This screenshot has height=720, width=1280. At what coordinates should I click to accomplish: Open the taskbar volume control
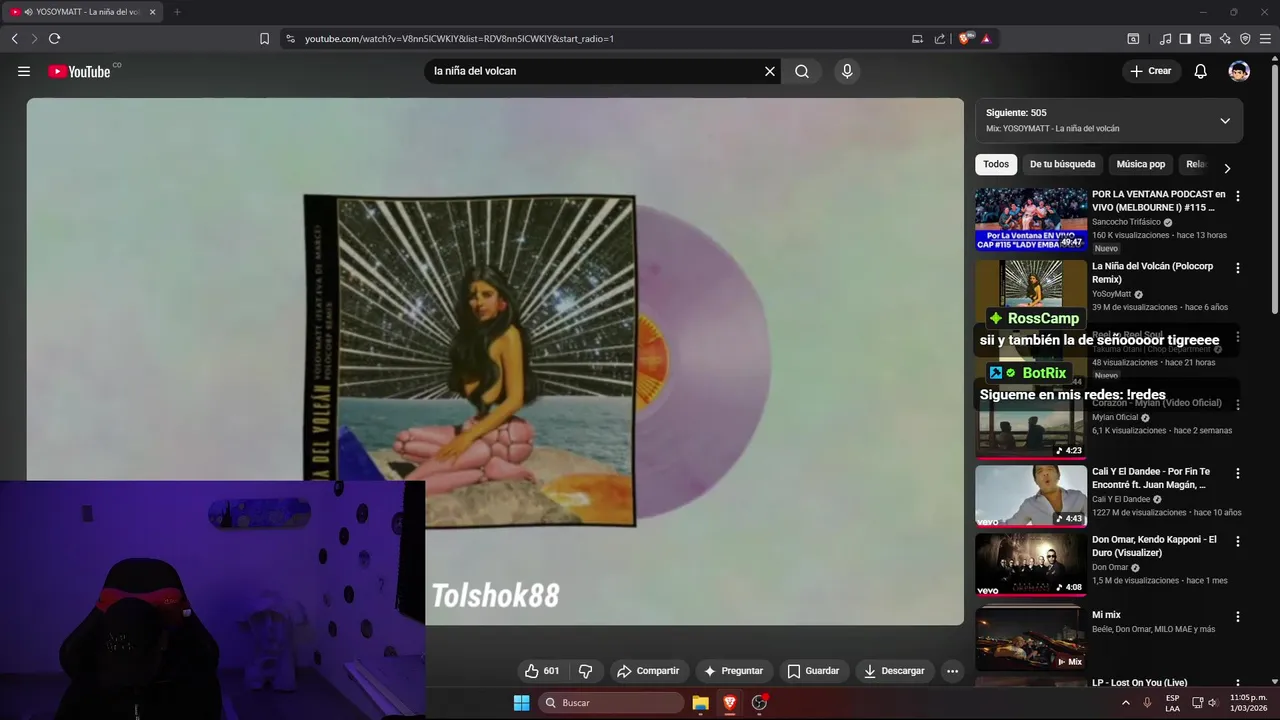tap(1212, 703)
